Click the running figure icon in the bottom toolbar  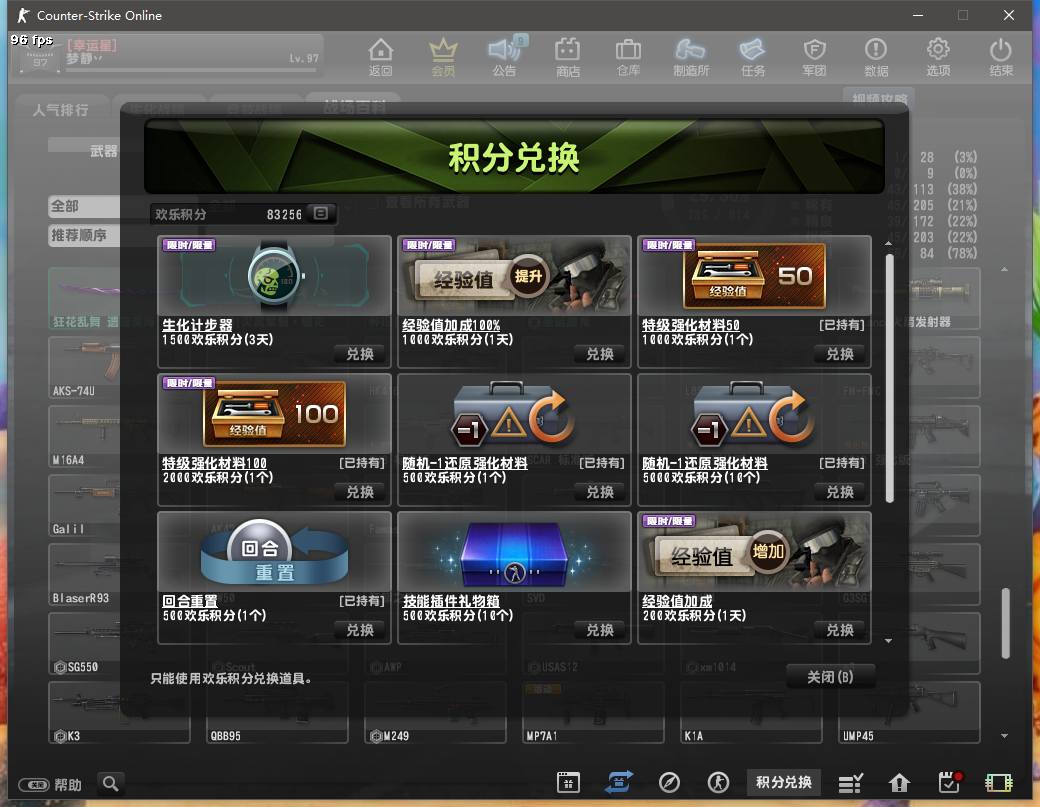click(718, 782)
